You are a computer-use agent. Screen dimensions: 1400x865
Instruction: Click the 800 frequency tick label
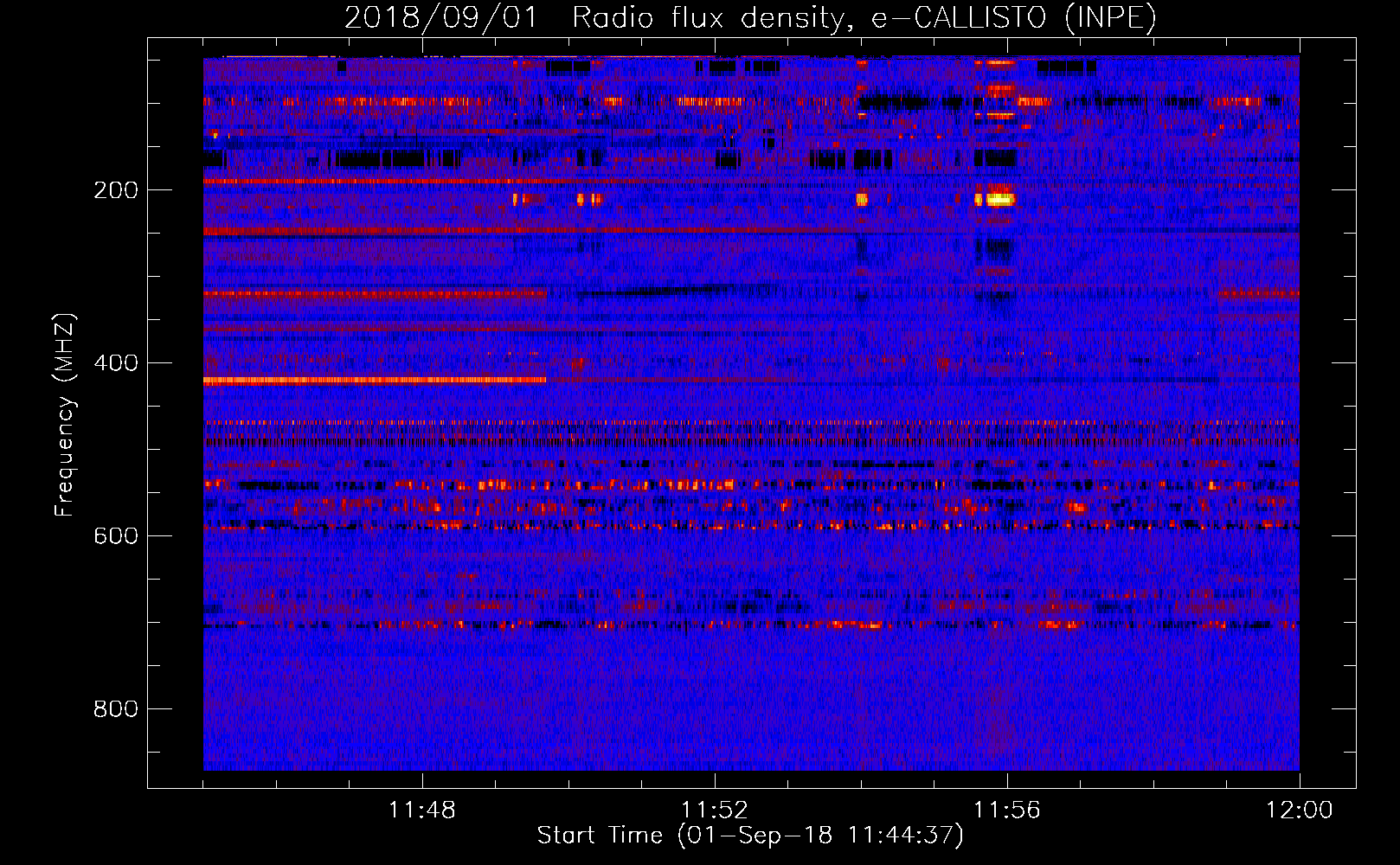(116, 709)
